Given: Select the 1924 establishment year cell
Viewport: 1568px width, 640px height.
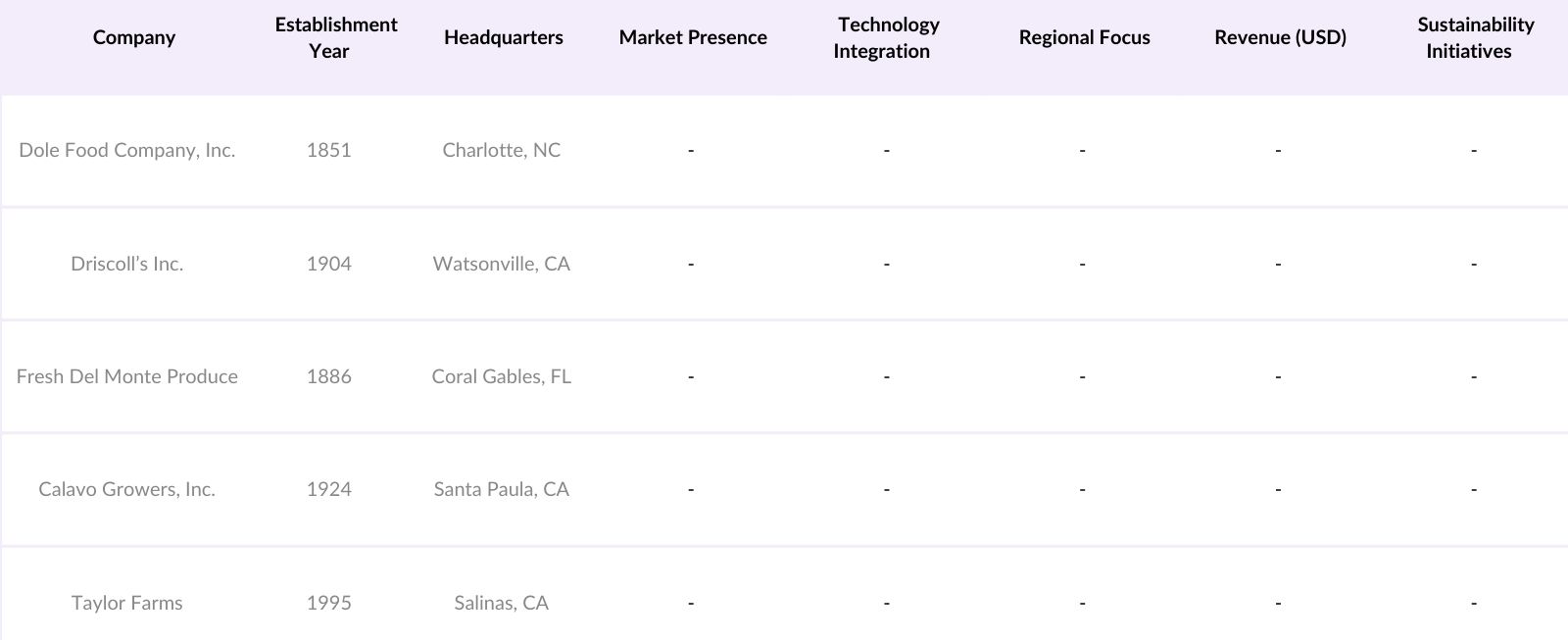Looking at the screenshot, I should pyautogui.click(x=328, y=489).
